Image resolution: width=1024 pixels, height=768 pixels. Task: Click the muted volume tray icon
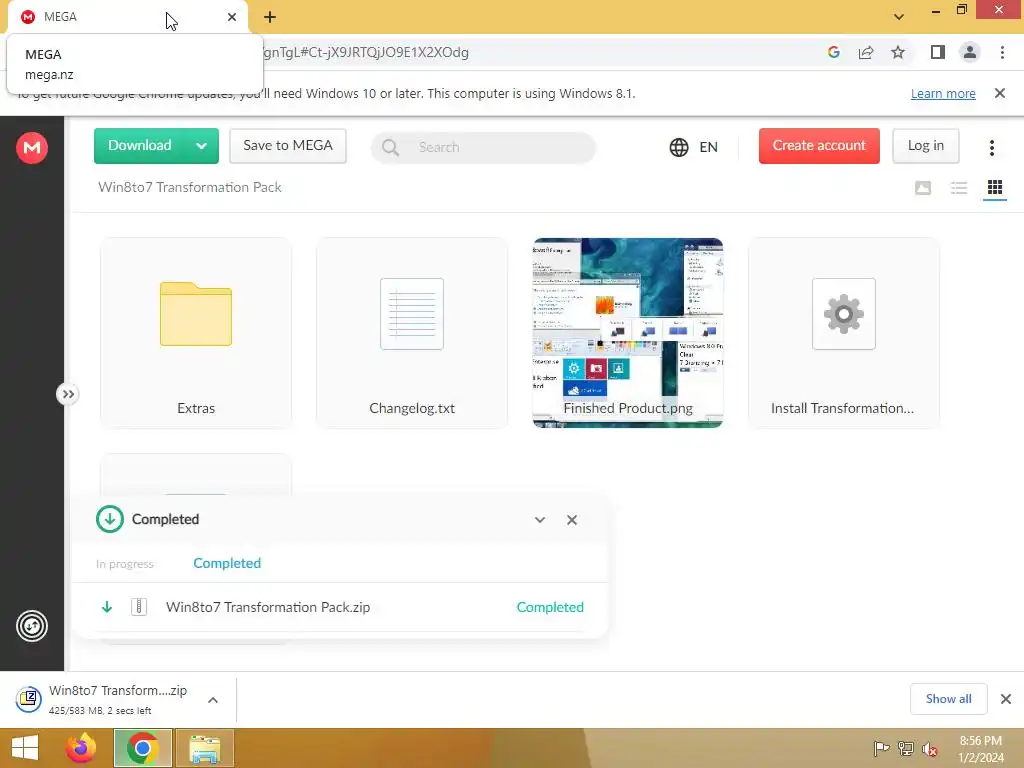[x=930, y=748]
